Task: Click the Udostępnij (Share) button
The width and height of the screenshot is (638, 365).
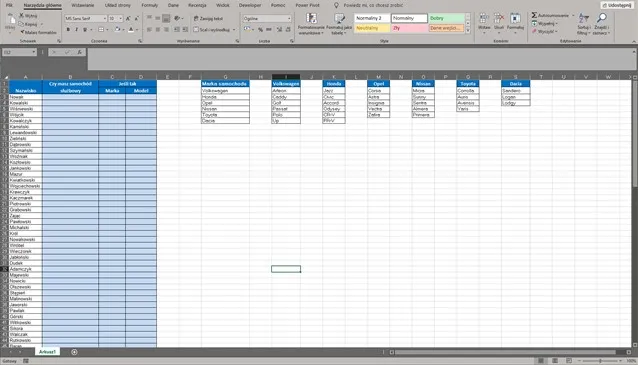Action: [x=617, y=5]
